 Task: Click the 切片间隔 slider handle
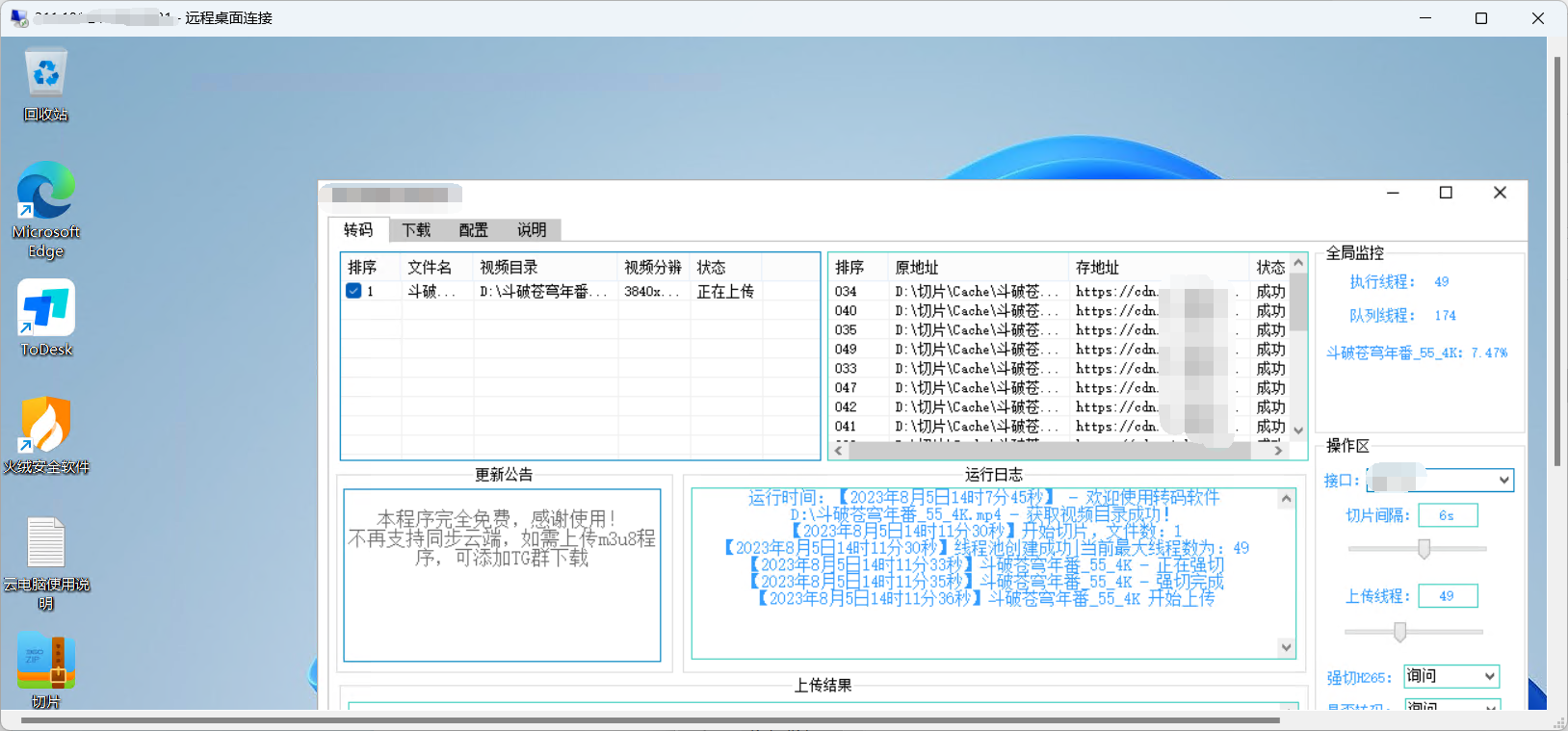pyautogui.click(x=1424, y=549)
